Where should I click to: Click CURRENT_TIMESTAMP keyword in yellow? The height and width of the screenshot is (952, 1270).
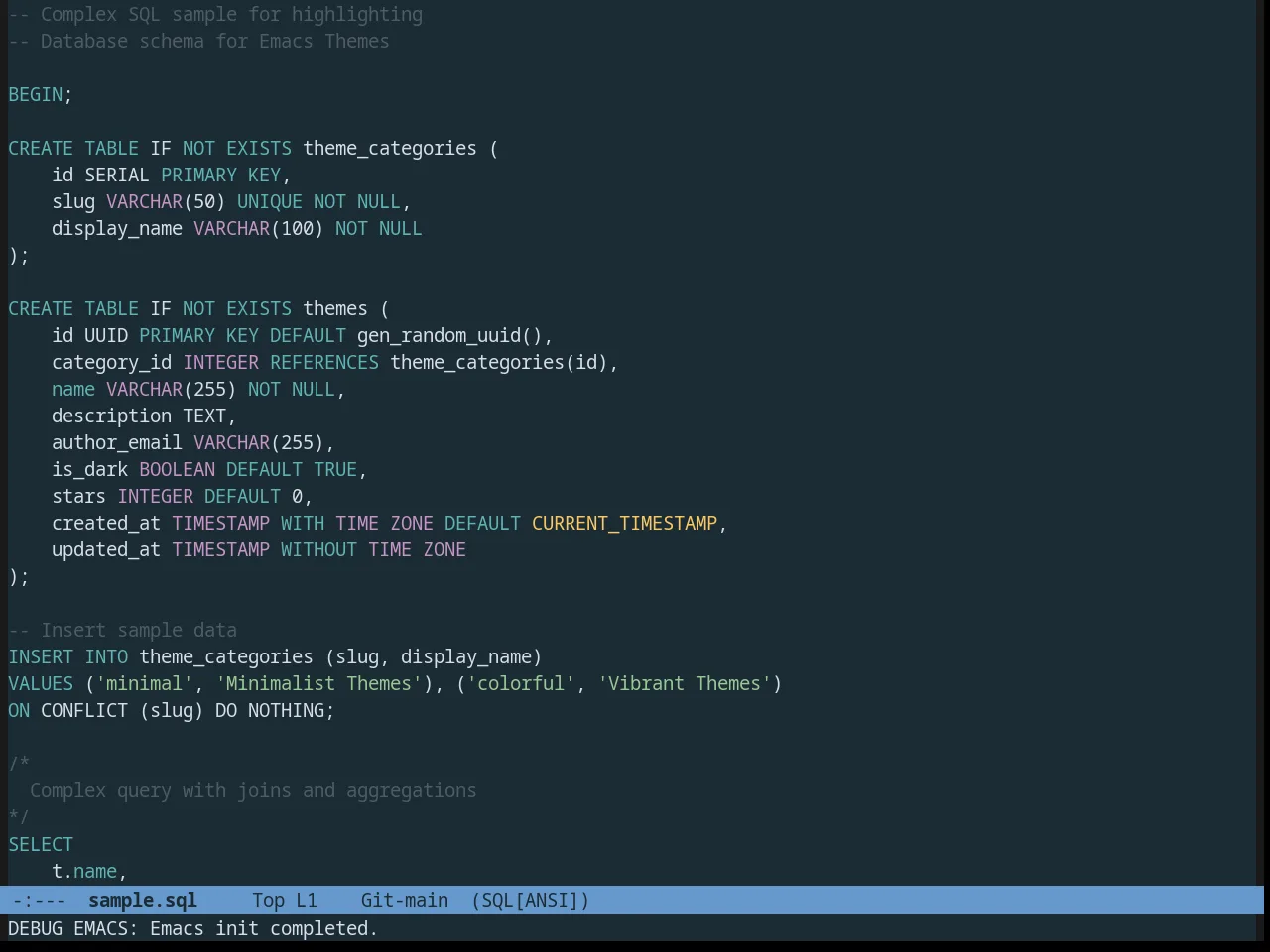pos(624,523)
